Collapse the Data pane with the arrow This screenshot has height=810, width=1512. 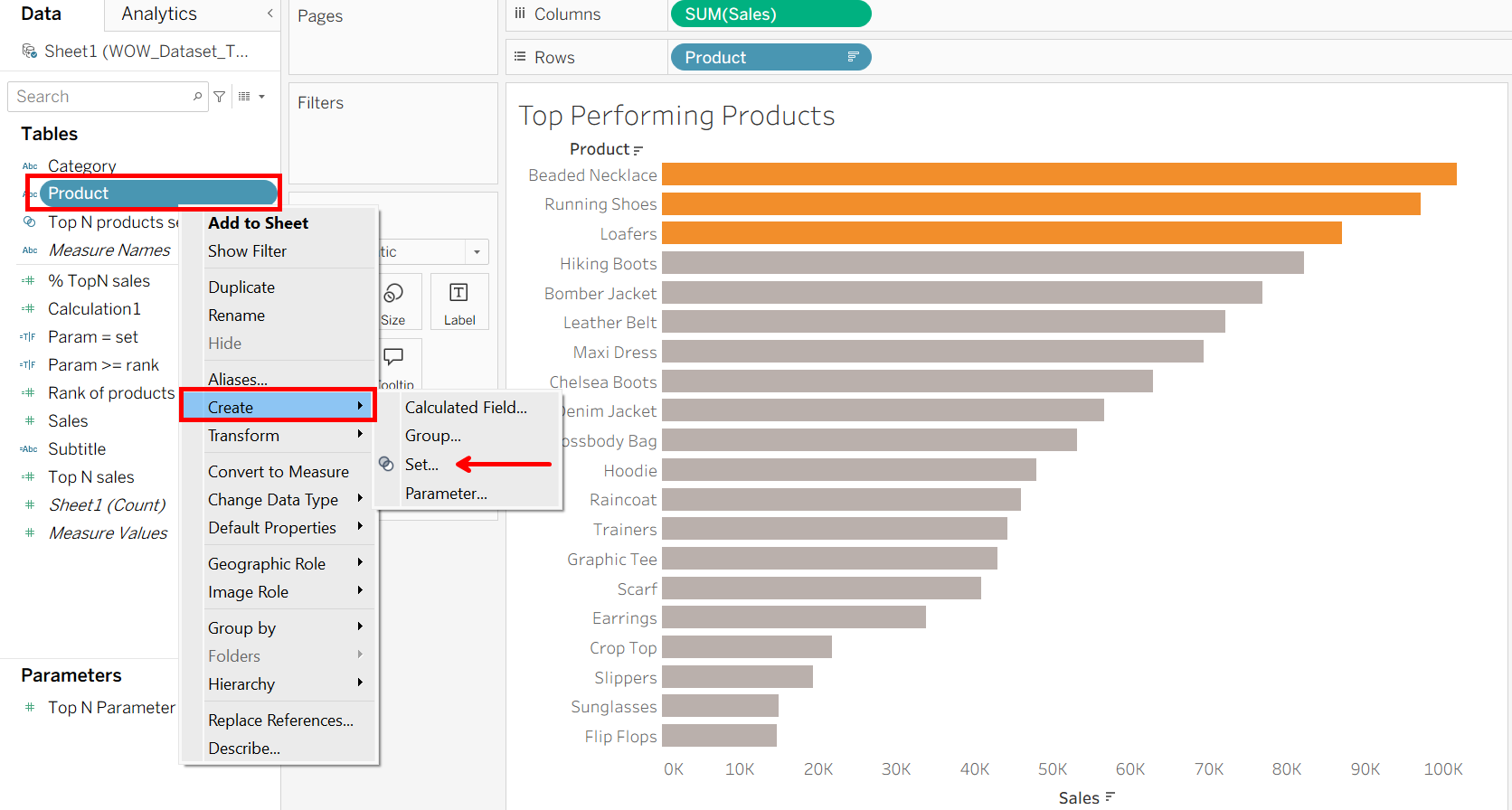coord(269,14)
